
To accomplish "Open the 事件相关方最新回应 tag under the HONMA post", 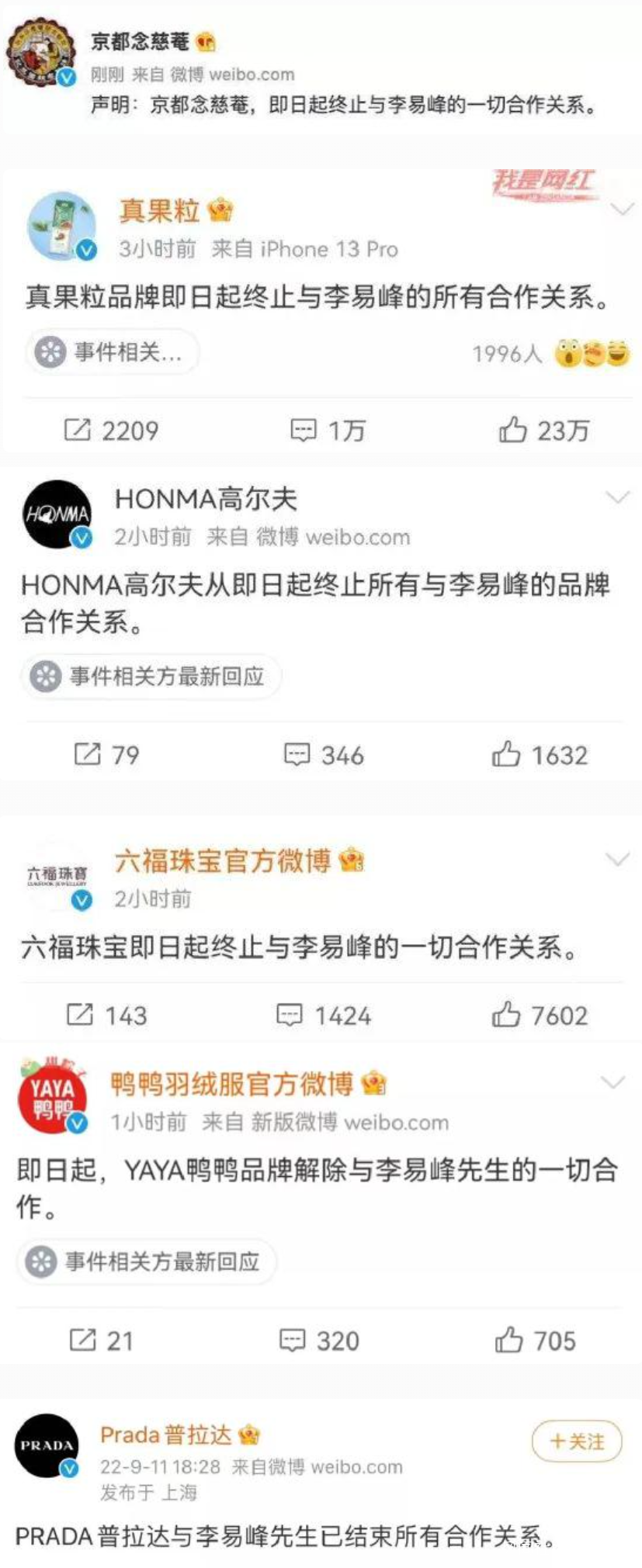I will 150,677.
